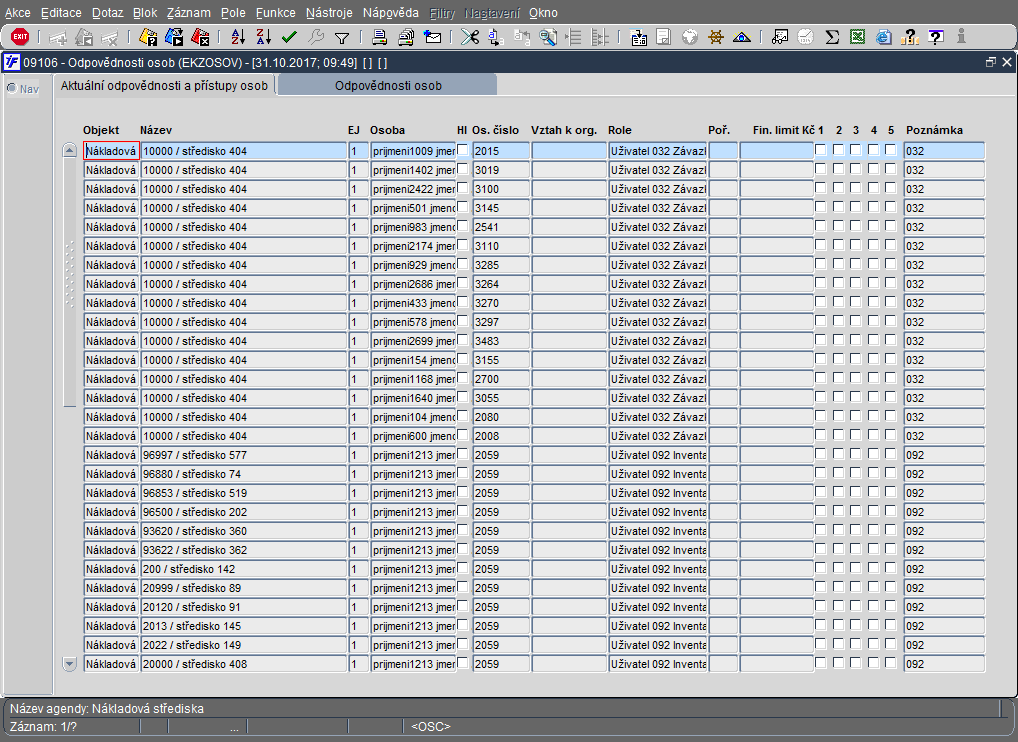Select the Nav radio button
This screenshot has width=1018, height=742.
point(12,88)
